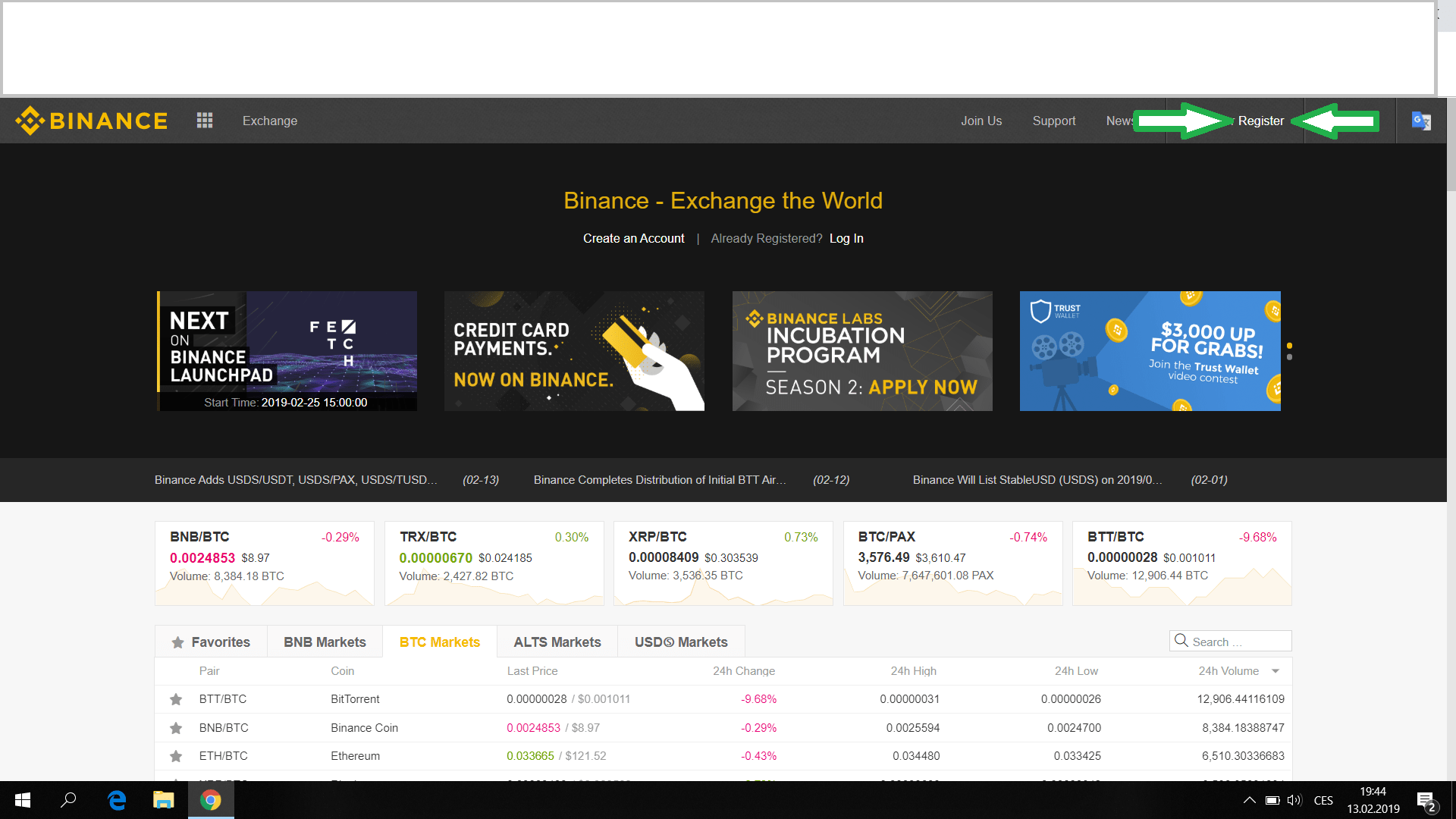Click the Log In link

[846, 238]
